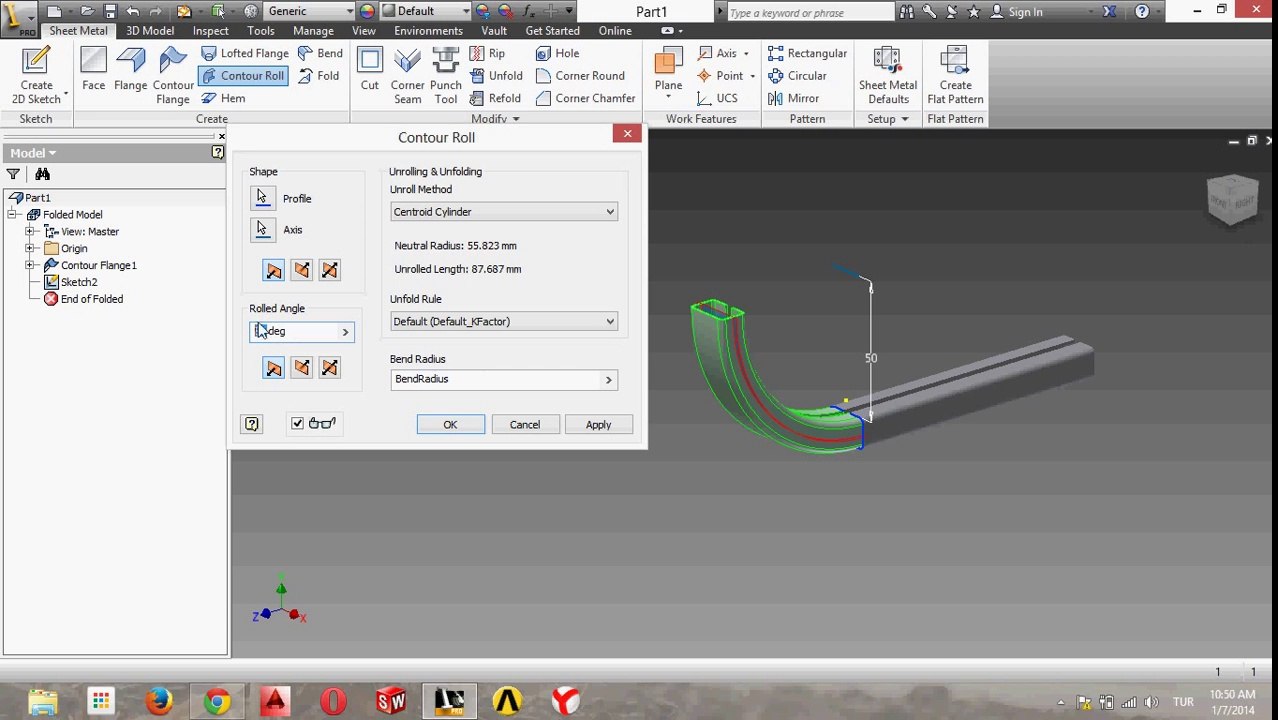The image size is (1278, 720).
Task: Click the keyword search box
Action: click(810, 12)
